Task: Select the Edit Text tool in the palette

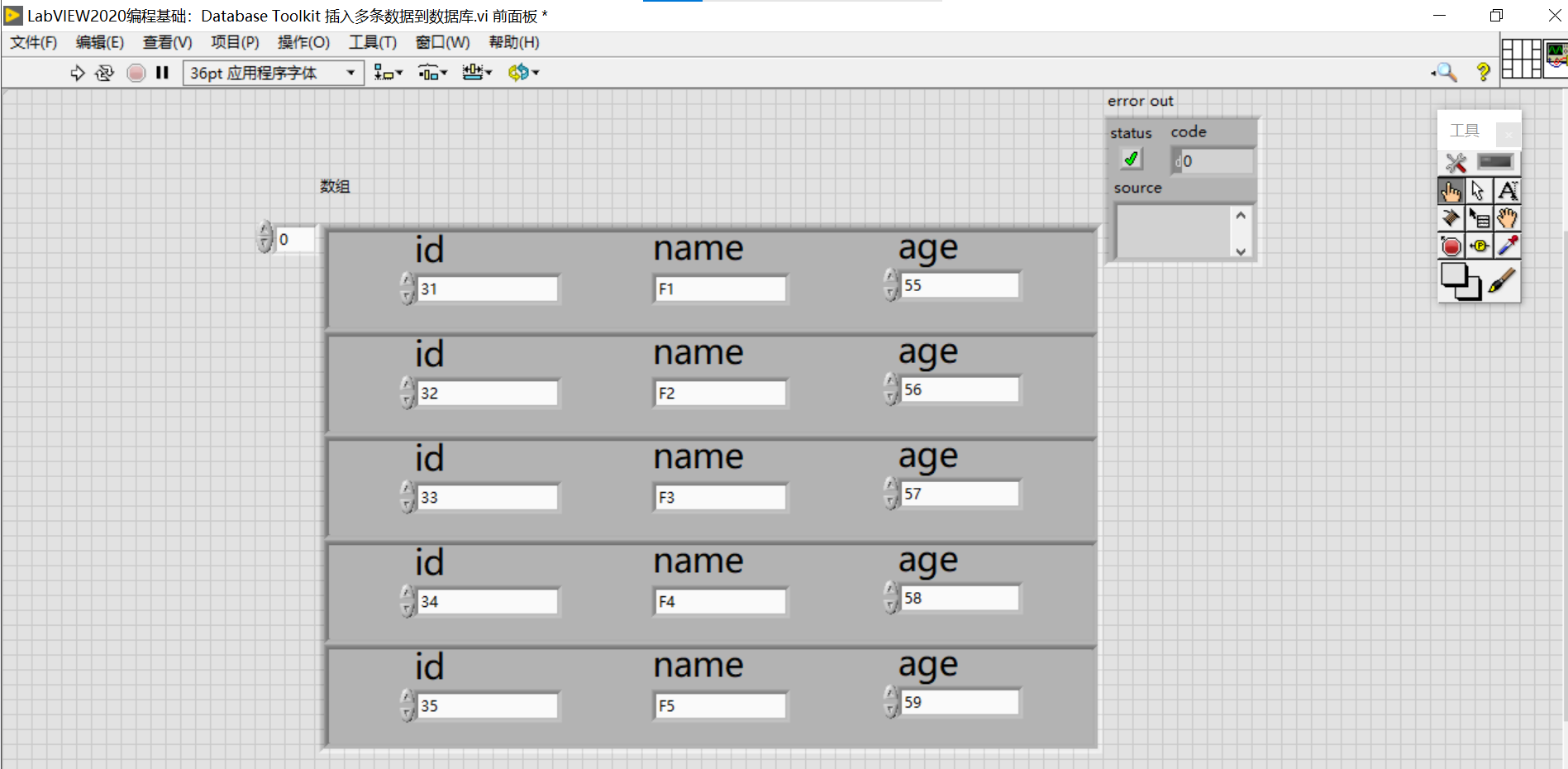Action: (1508, 191)
